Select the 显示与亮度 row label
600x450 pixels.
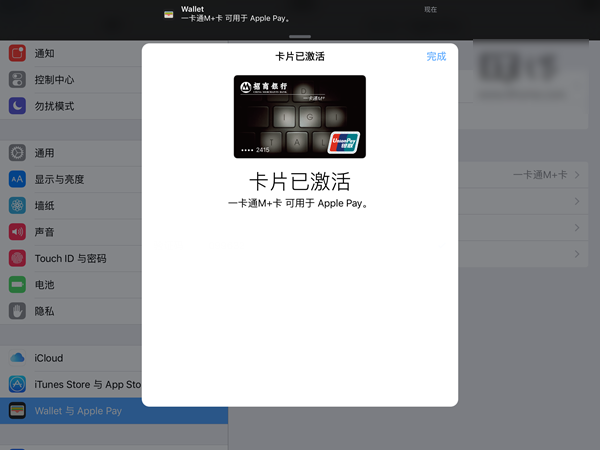point(59,179)
